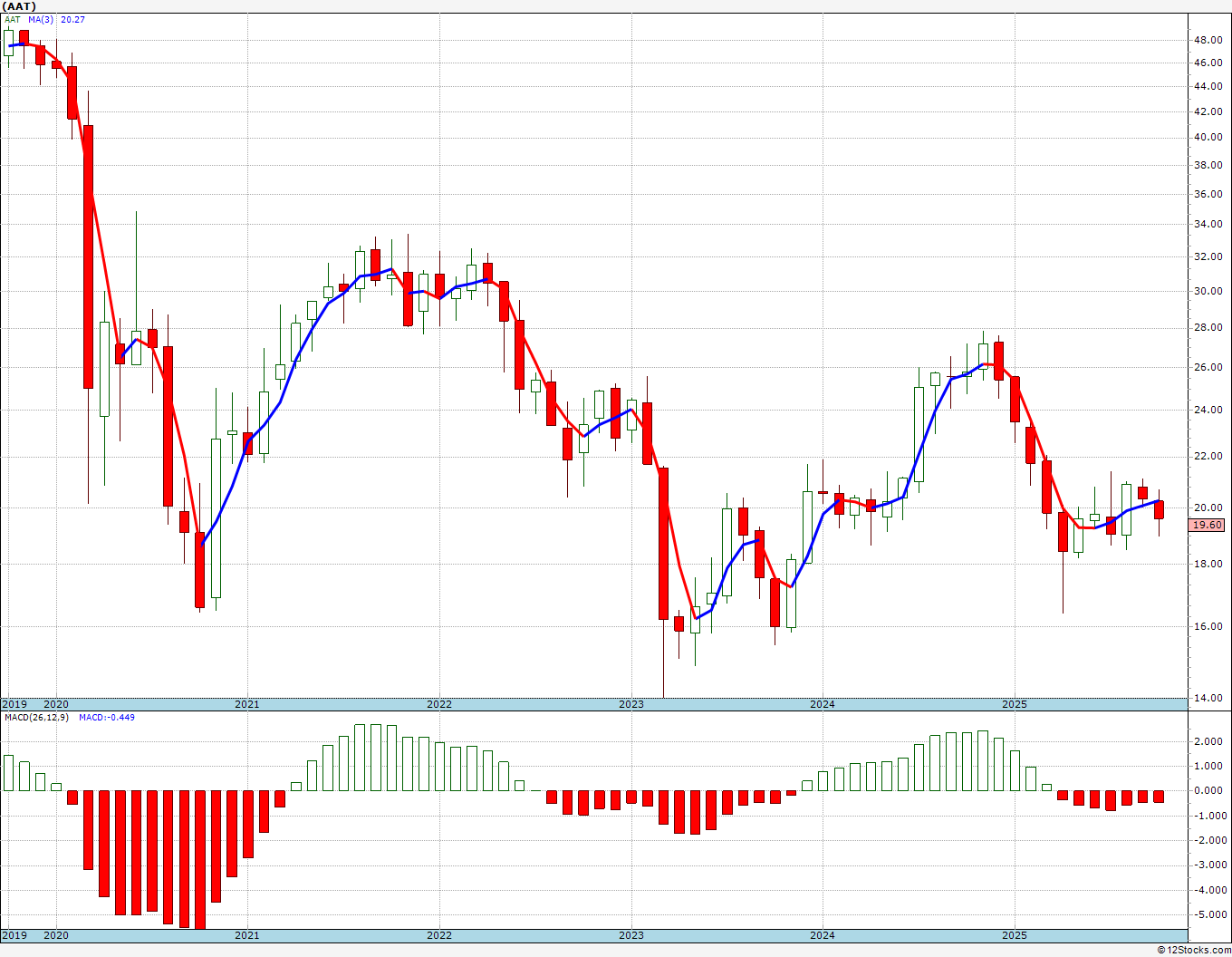Click the 44.00 price axis label

pyautogui.click(x=1208, y=86)
